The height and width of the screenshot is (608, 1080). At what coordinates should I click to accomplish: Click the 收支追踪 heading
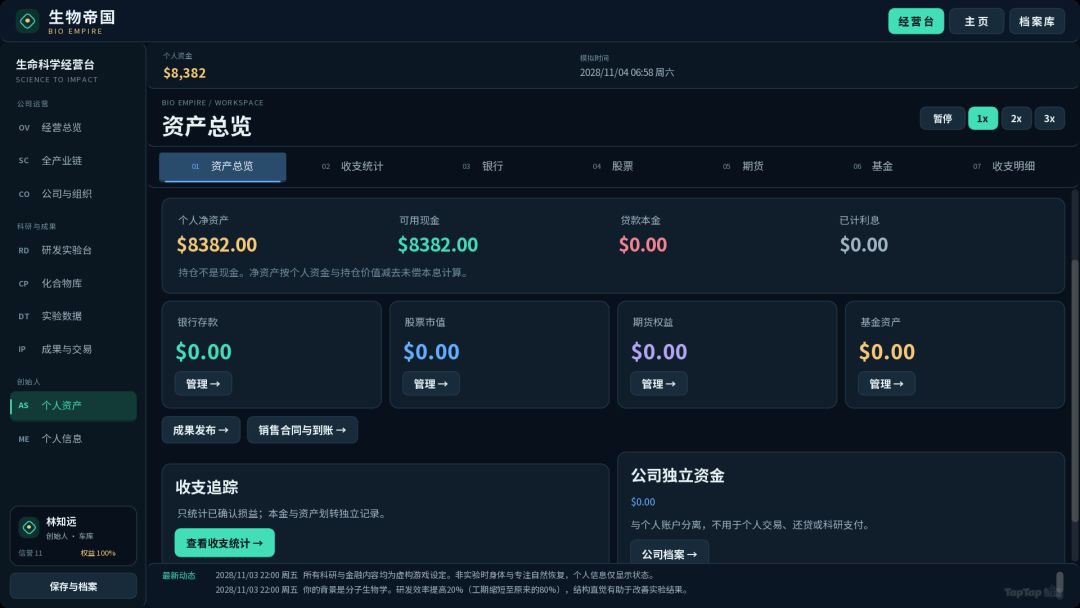click(x=207, y=487)
